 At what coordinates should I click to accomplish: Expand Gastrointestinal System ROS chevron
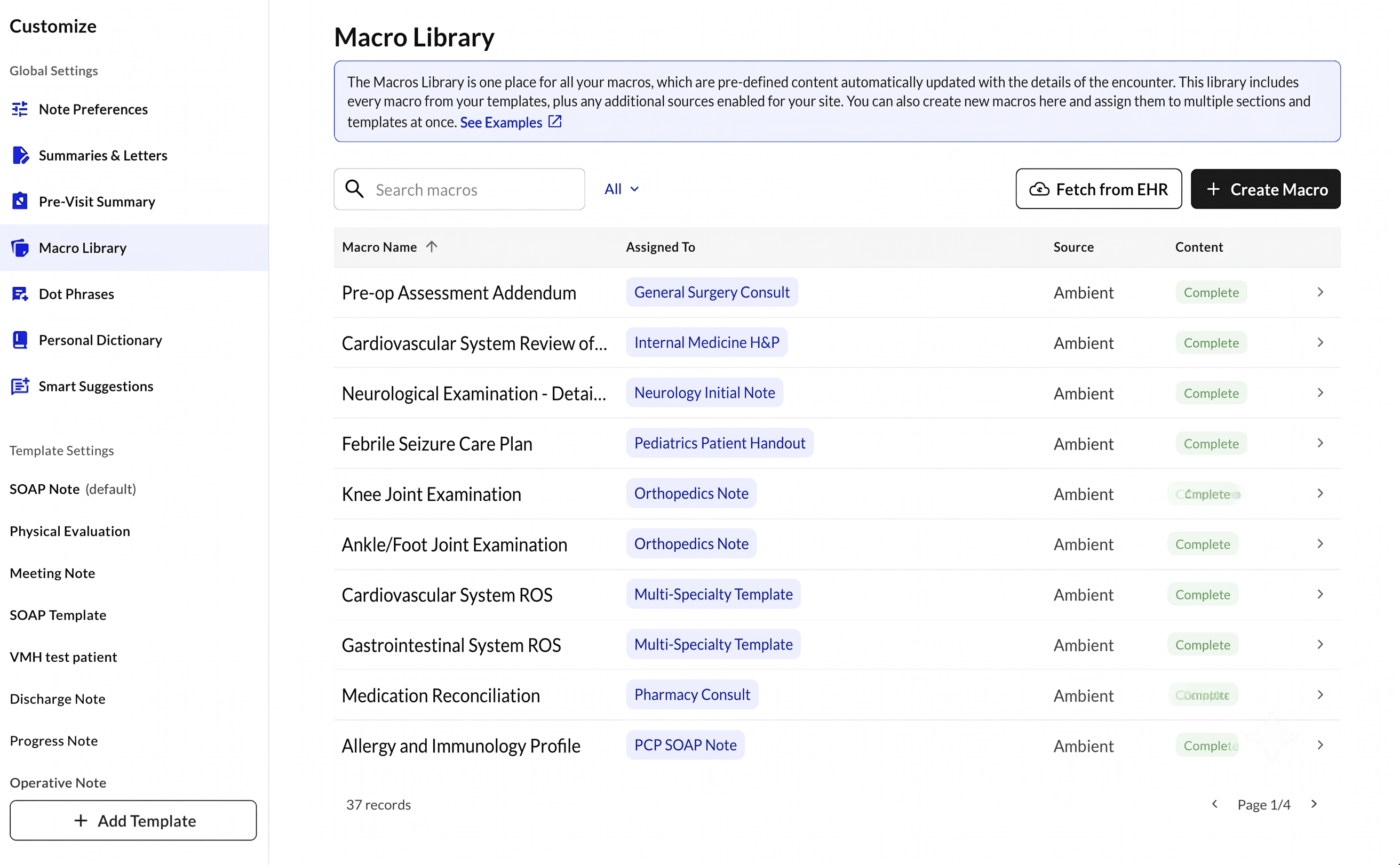(x=1321, y=645)
